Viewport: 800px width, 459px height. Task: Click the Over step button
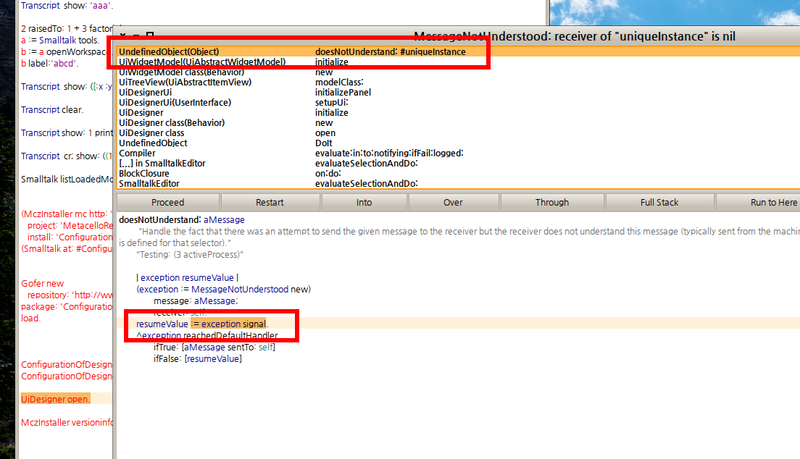tap(453, 202)
